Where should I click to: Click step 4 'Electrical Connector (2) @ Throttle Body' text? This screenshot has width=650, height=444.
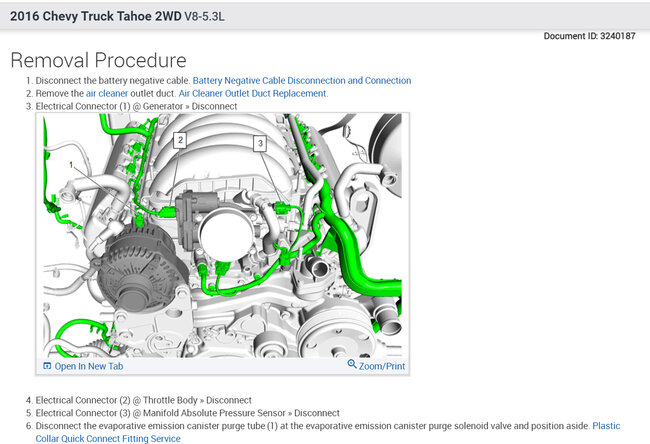click(116, 400)
